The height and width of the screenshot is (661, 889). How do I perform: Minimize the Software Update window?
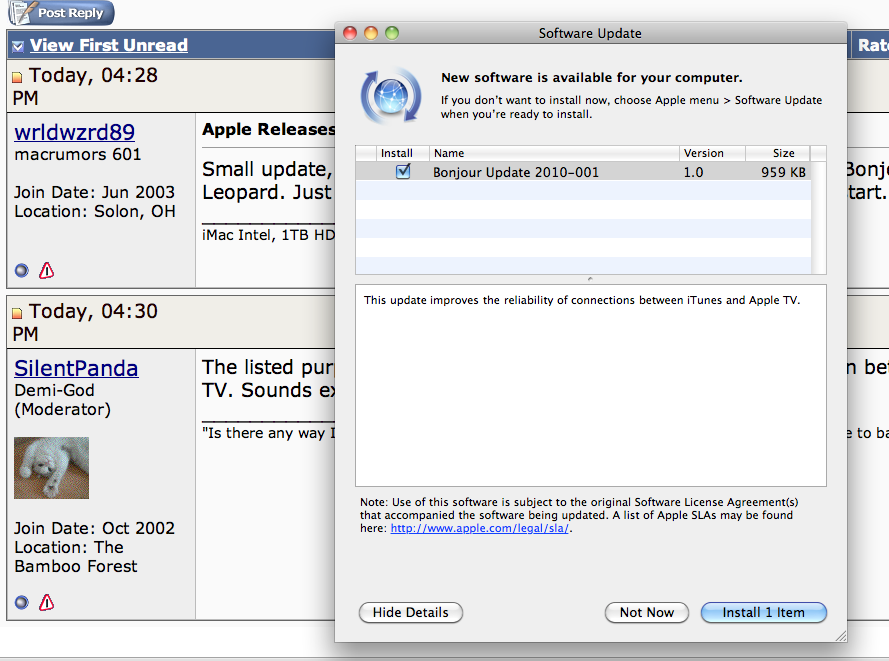pos(371,33)
